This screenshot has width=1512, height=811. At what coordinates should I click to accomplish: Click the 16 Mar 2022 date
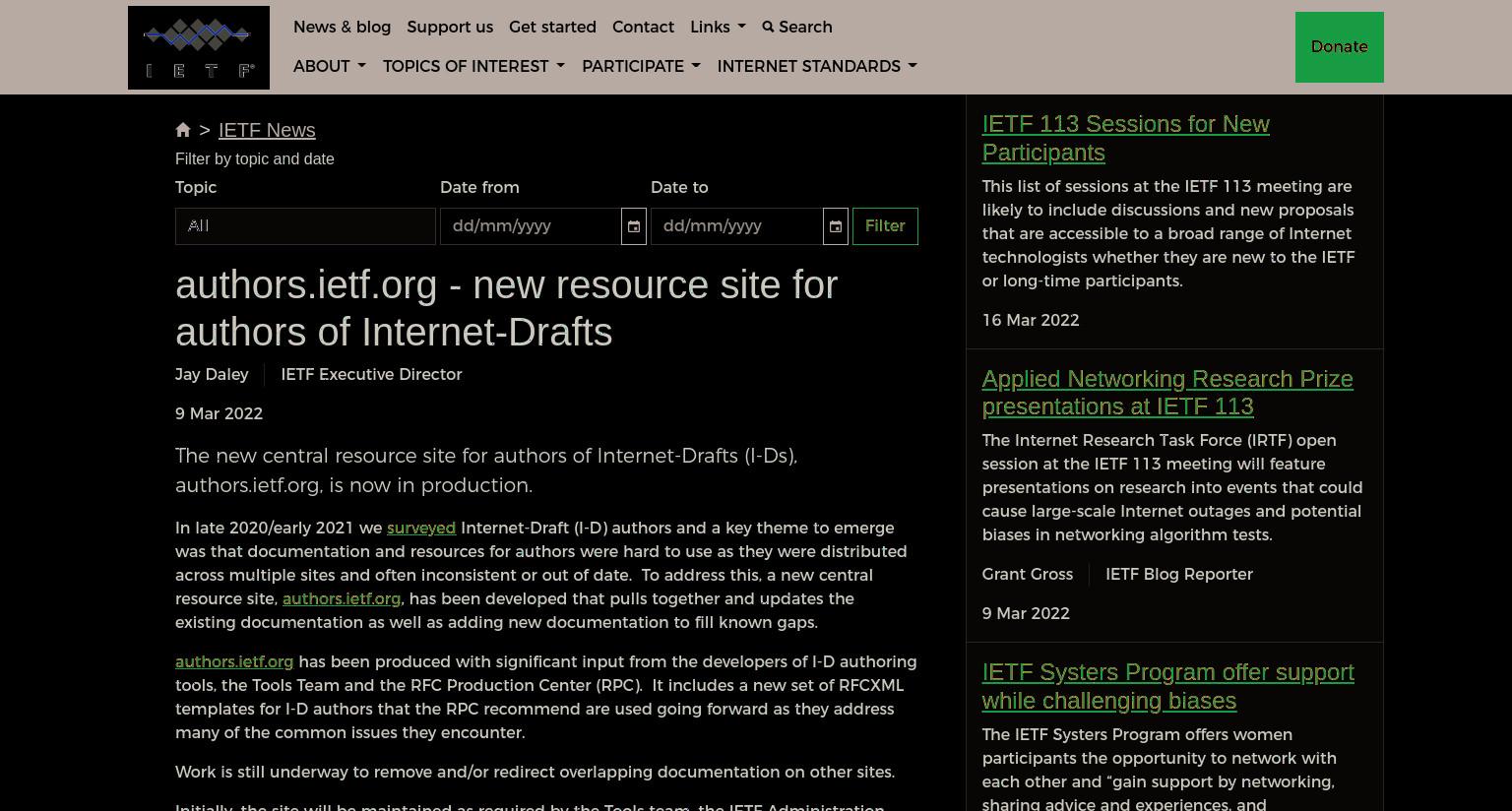pos(1031,320)
